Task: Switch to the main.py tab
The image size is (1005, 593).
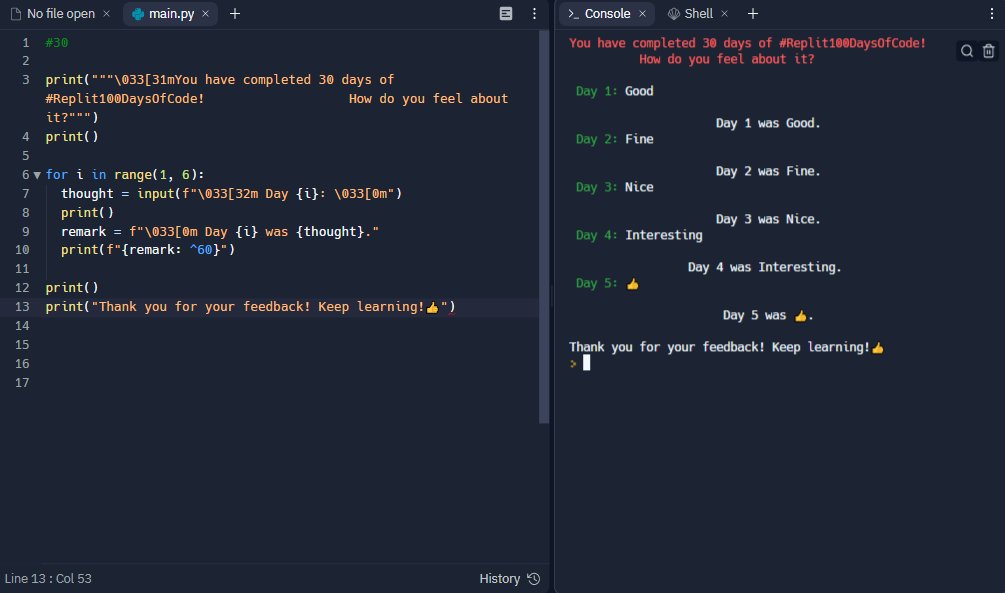Action: click(170, 13)
